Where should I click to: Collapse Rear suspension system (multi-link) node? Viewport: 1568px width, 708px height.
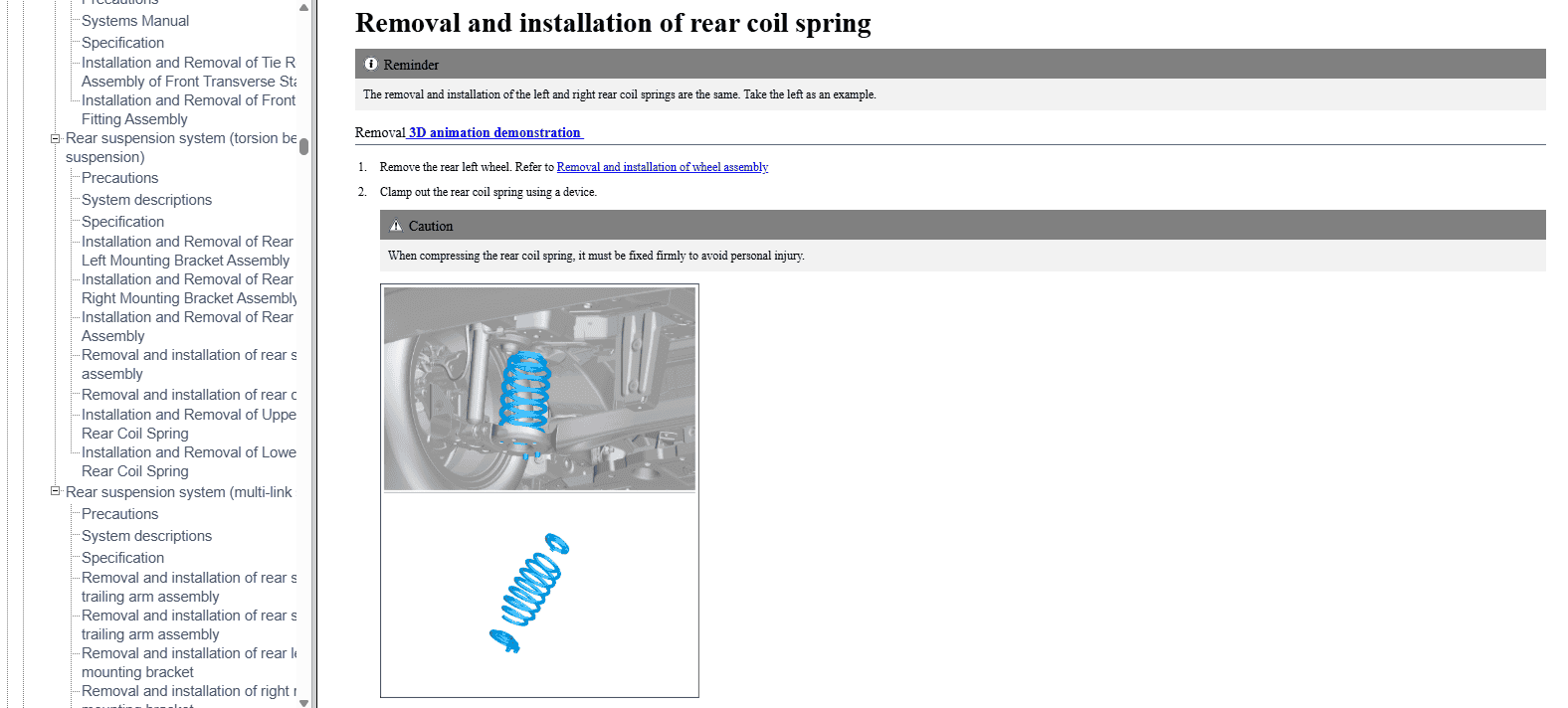56,492
